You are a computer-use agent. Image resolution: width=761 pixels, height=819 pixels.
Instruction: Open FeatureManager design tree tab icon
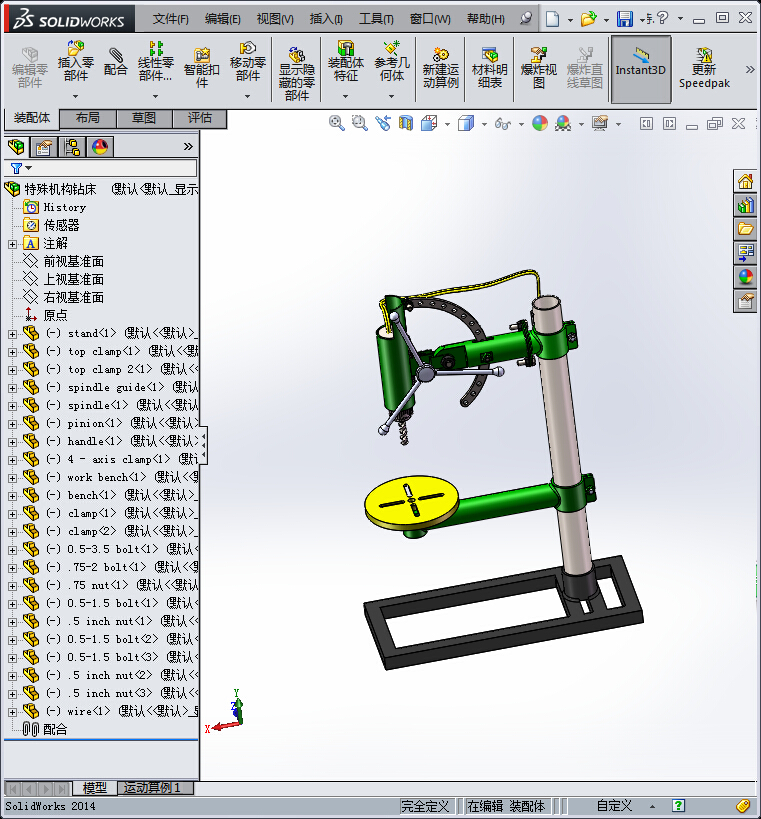[x=17, y=147]
